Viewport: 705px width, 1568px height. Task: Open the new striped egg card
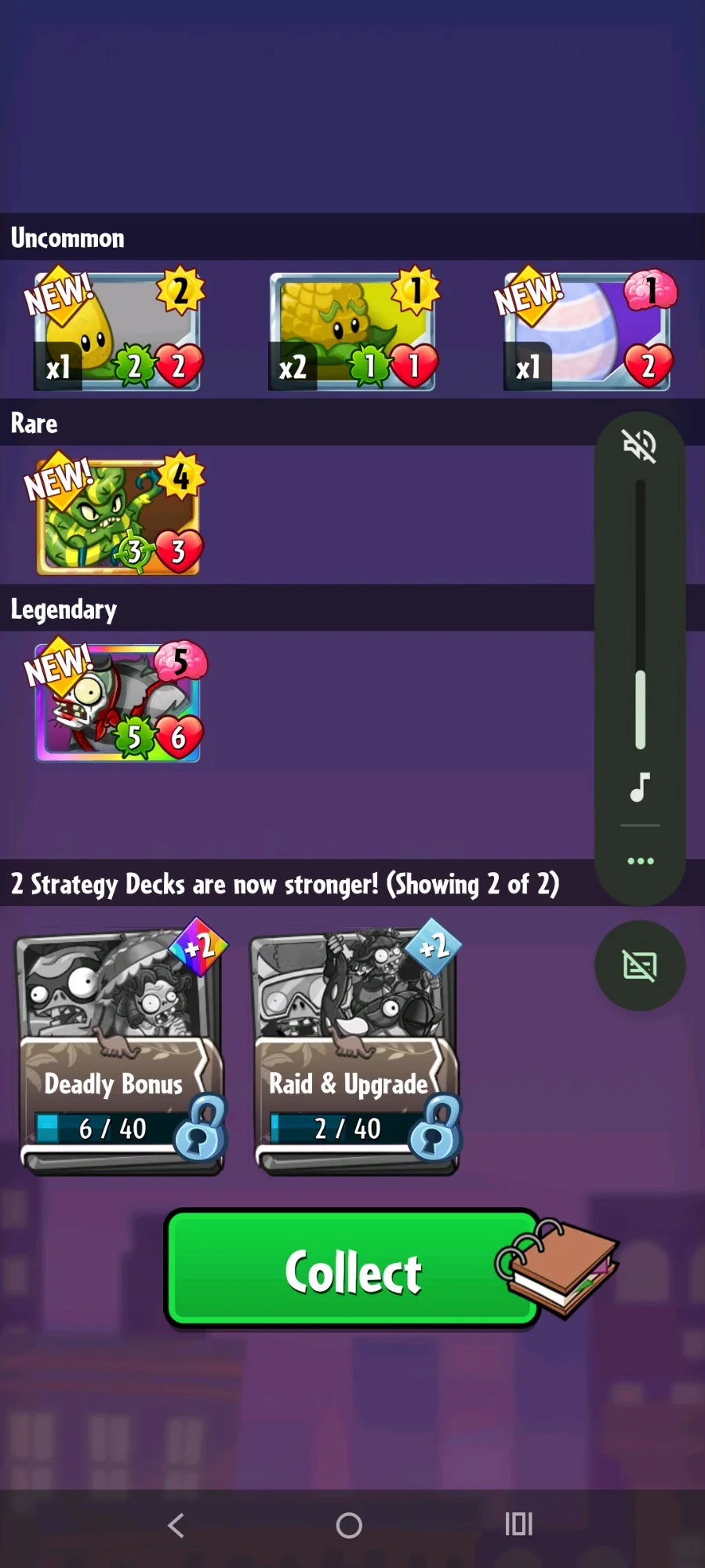click(x=587, y=329)
